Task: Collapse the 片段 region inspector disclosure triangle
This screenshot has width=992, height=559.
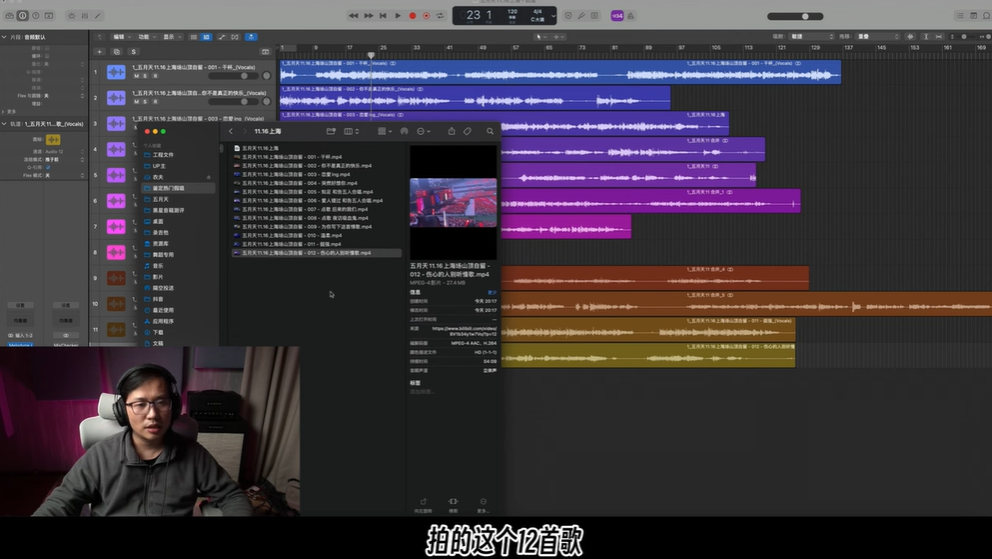Action: 4,37
